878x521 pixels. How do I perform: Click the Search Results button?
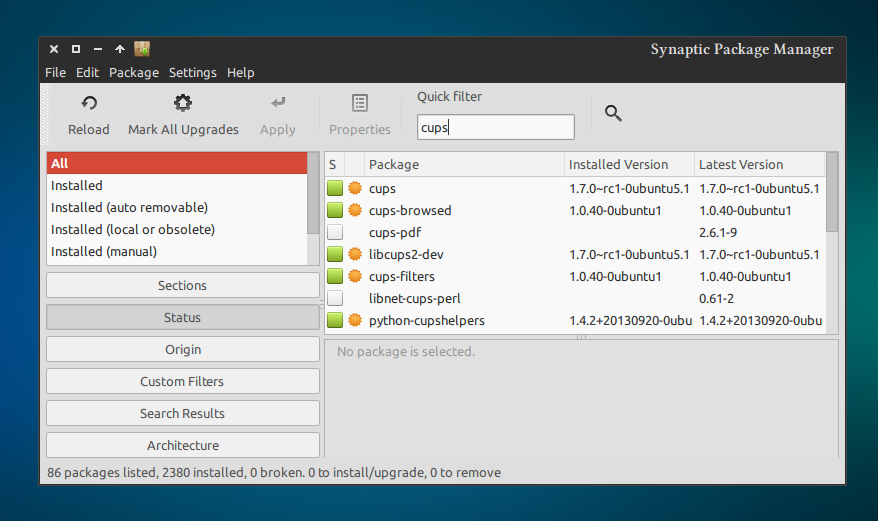(183, 413)
